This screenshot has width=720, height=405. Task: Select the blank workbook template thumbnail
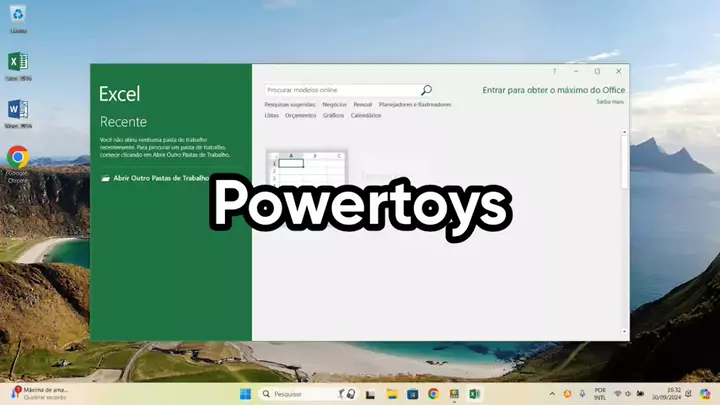[307, 170]
